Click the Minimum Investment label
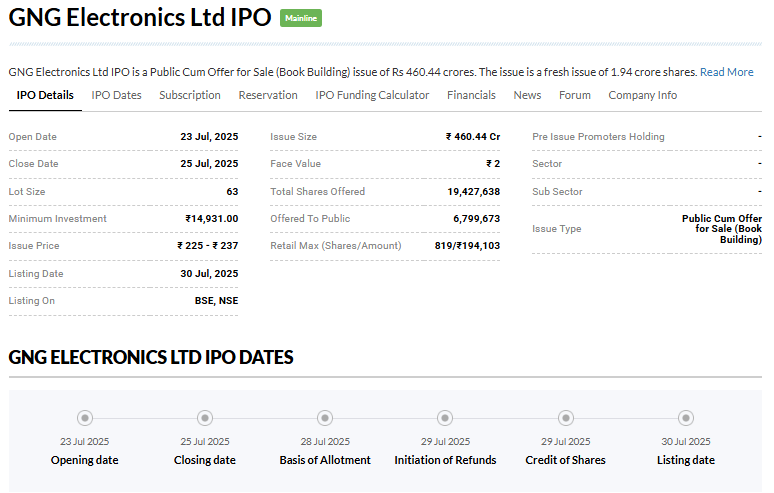Viewport: 774px width, 493px height. pos(57,219)
